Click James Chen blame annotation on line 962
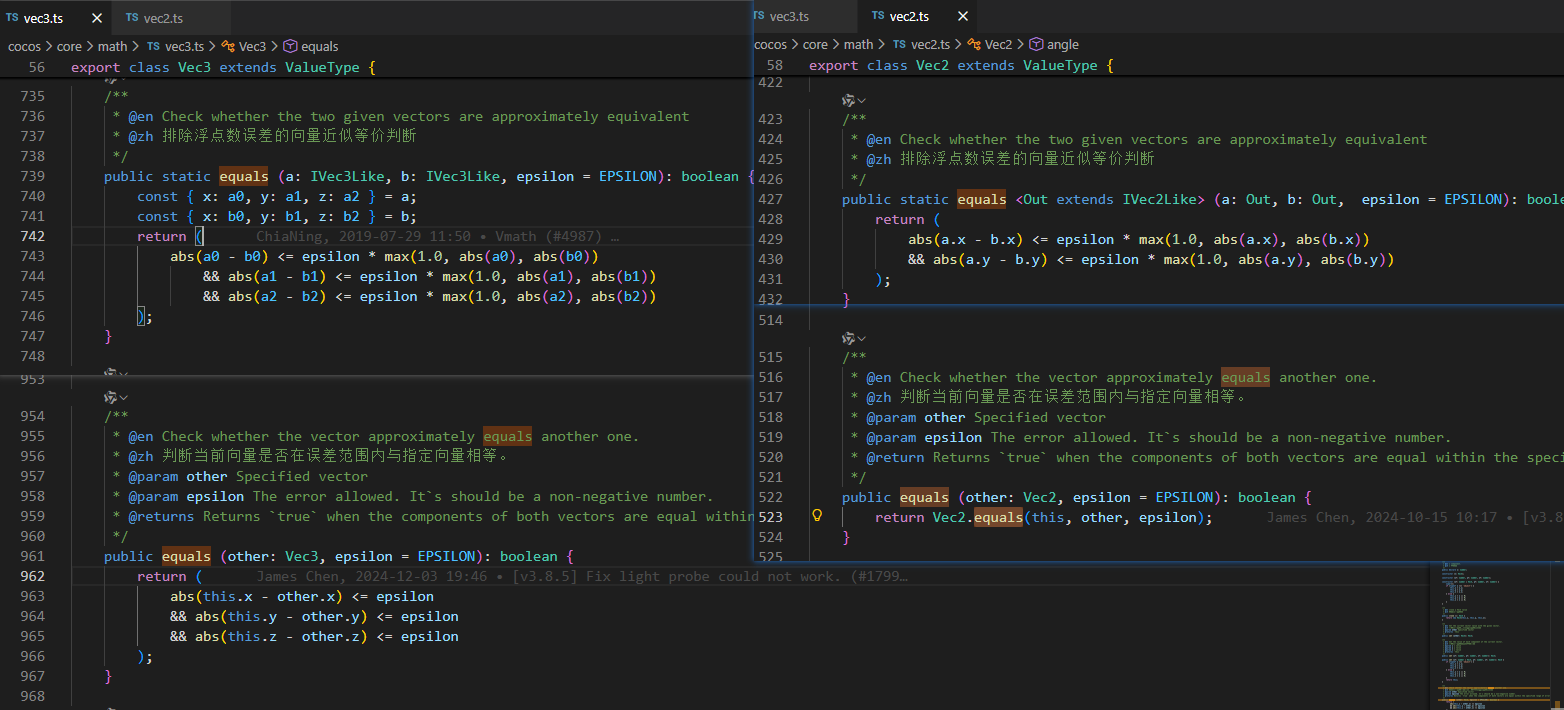Viewport: 1564px width, 710px height. click(580, 576)
